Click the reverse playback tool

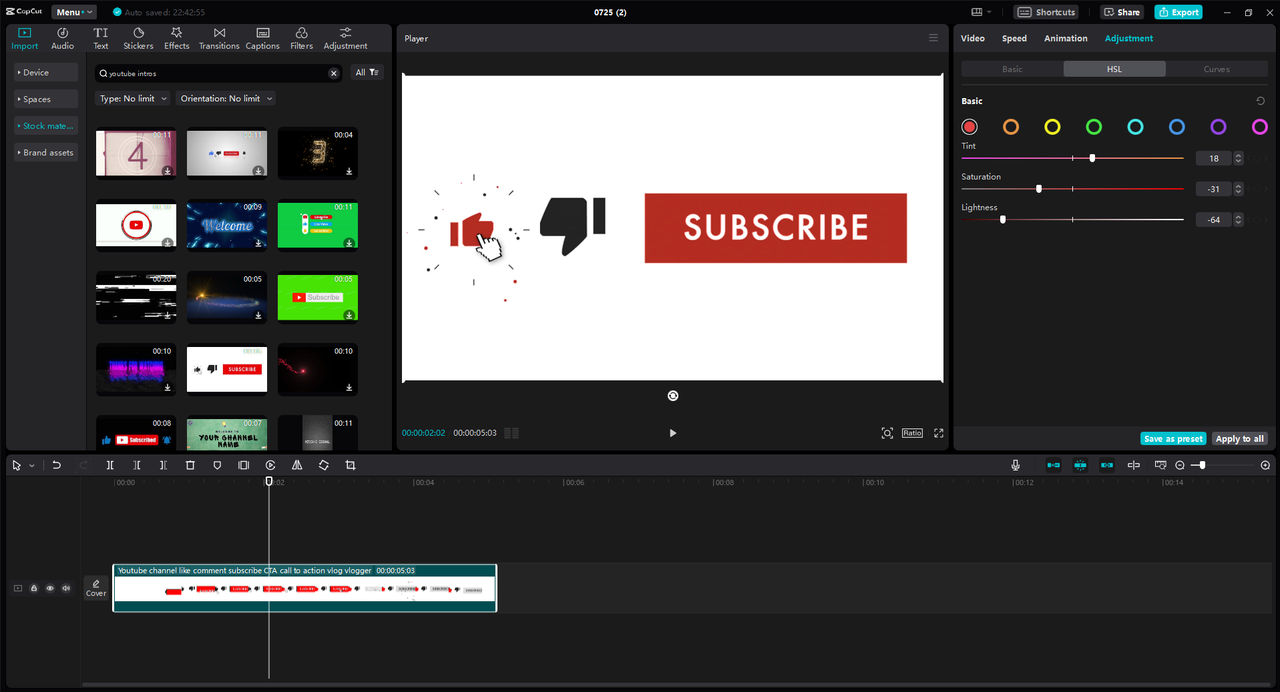click(x=271, y=465)
